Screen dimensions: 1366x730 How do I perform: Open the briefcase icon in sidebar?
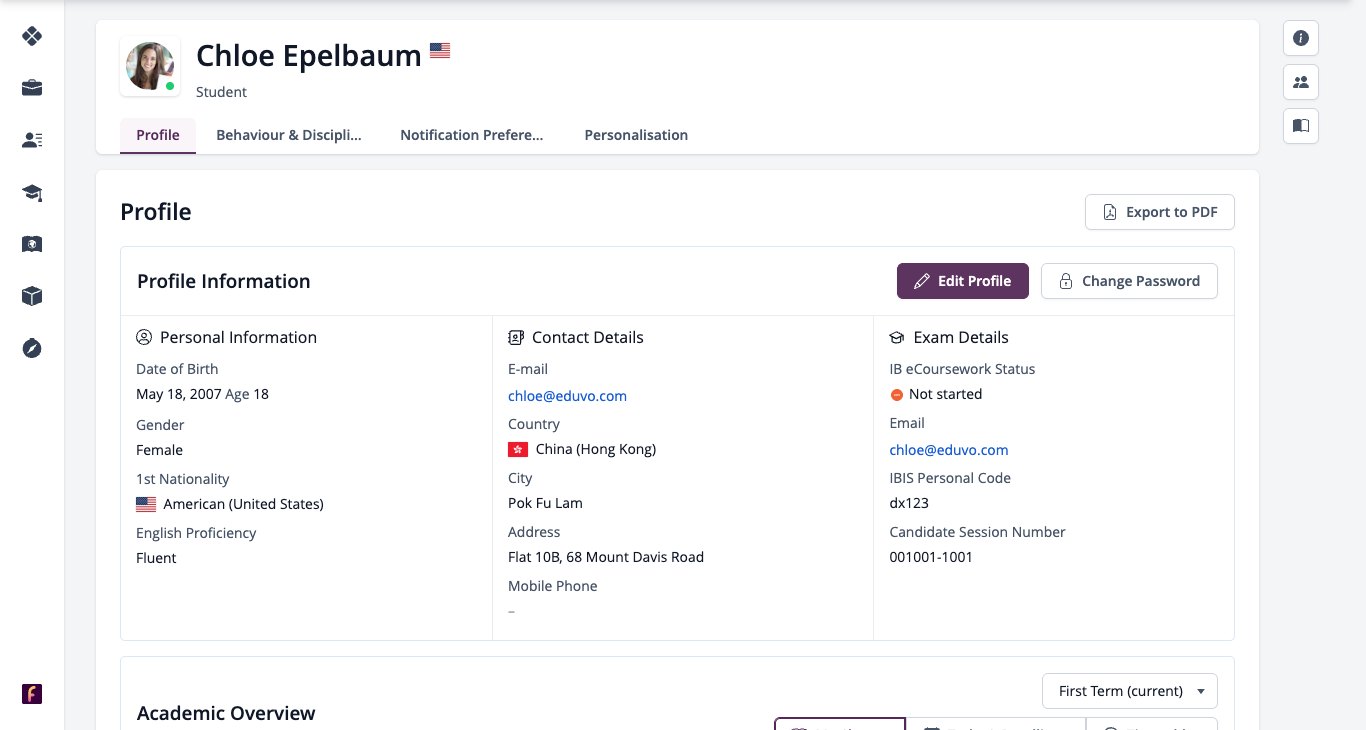tap(32, 88)
